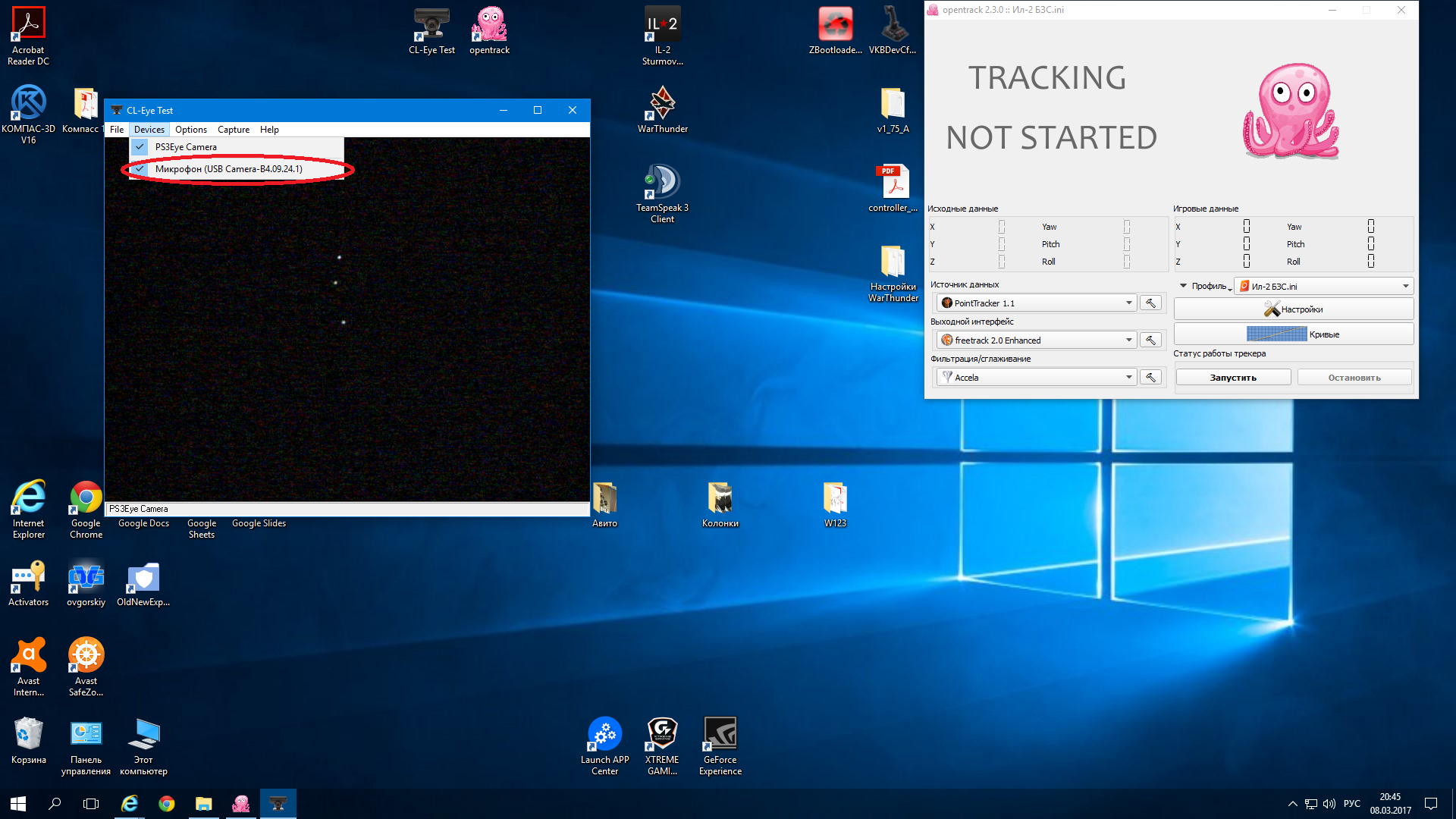Configure Accela filter settings button

click(1150, 377)
